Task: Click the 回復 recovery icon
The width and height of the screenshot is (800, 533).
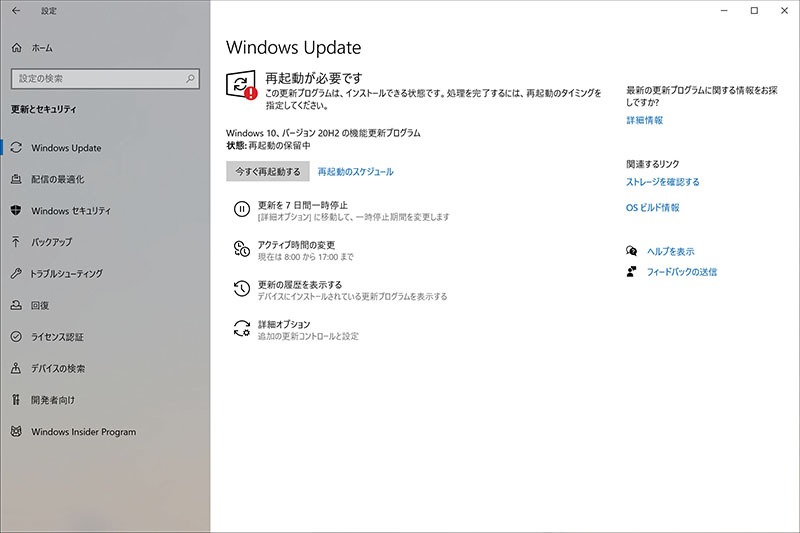Action: (x=16, y=305)
